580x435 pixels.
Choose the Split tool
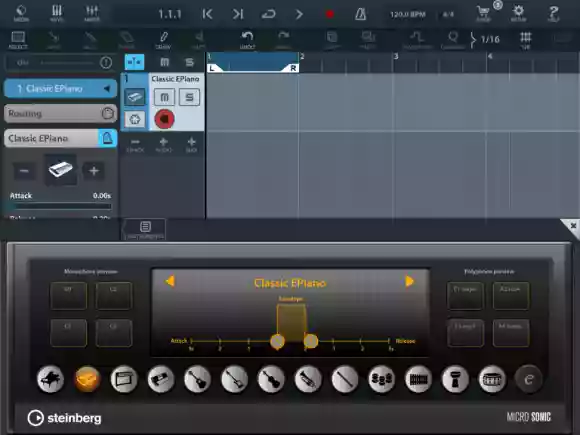pos(54,40)
